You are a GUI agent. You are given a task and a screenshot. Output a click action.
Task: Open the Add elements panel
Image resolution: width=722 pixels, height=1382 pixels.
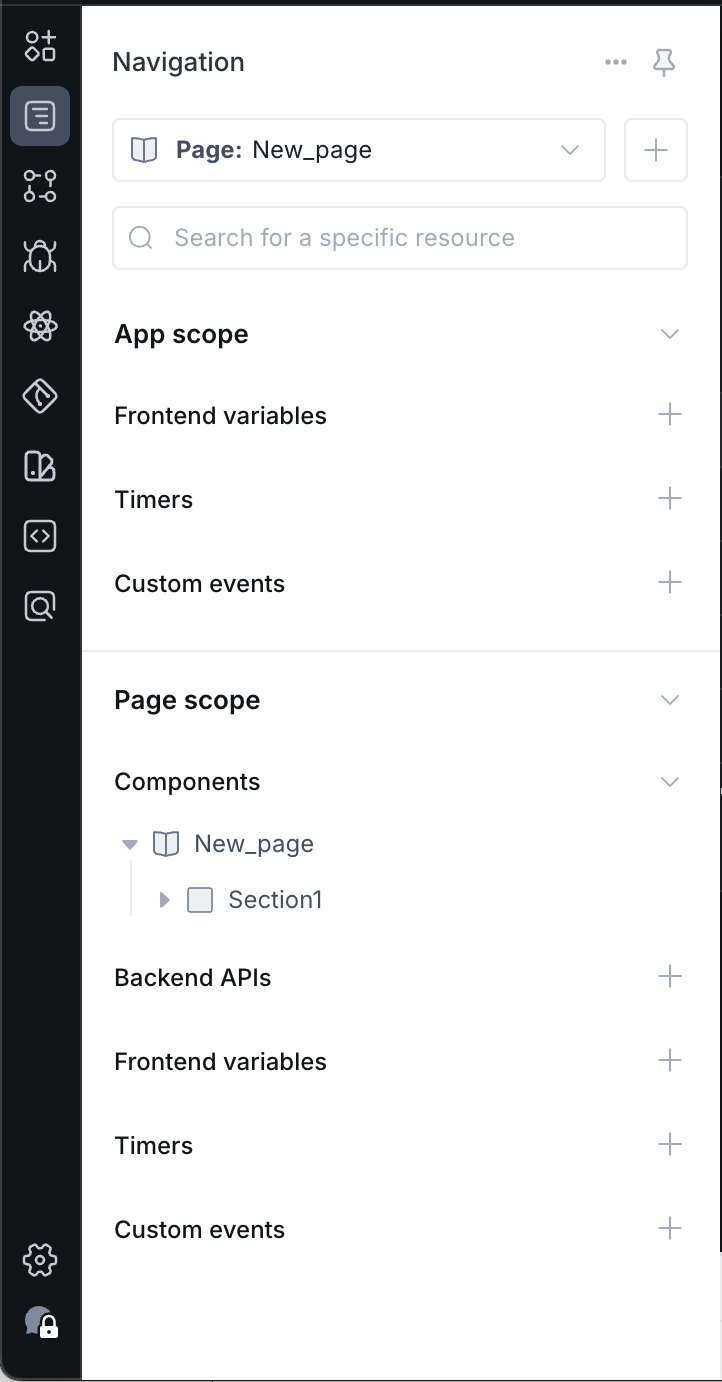pos(40,46)
